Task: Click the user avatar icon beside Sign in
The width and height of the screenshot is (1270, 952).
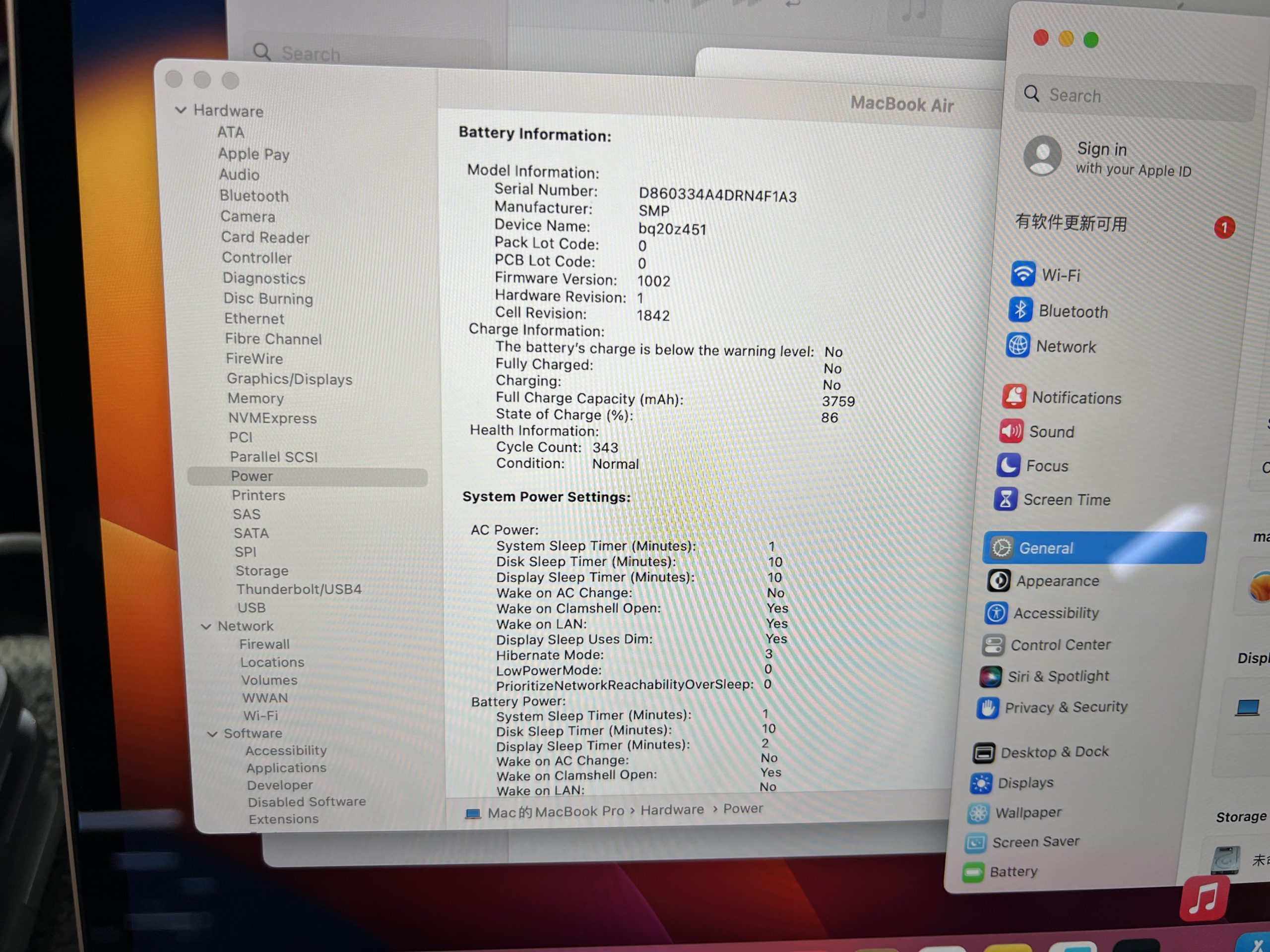Action: click(x=1043, y=155)
